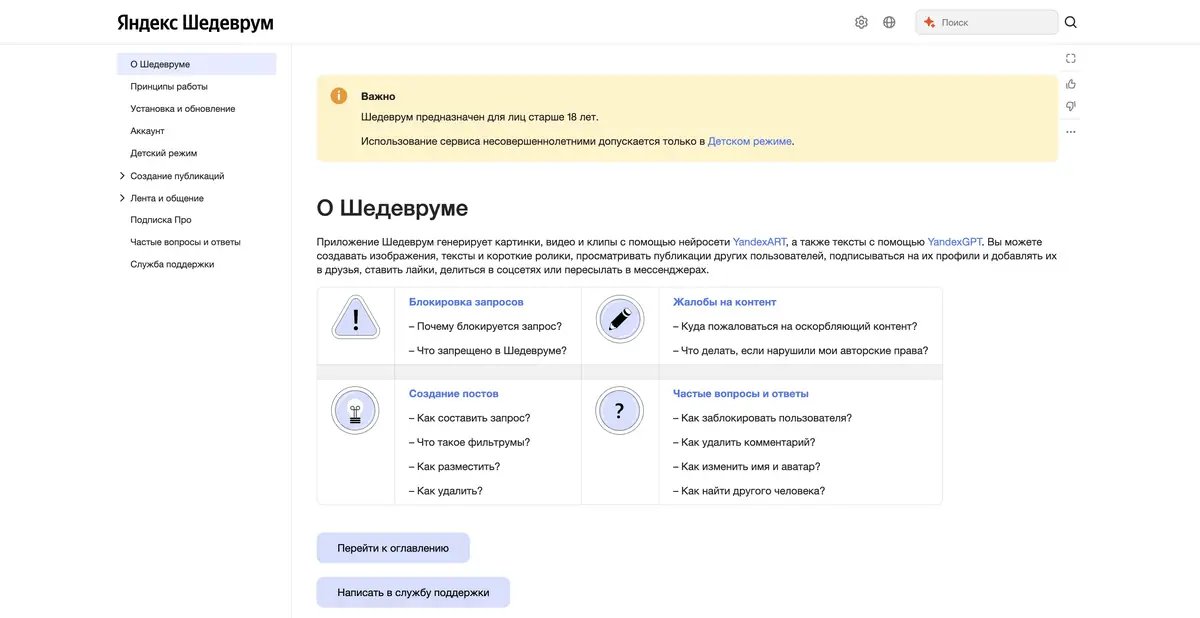Click the thumbs up icon

(1071, 84)
